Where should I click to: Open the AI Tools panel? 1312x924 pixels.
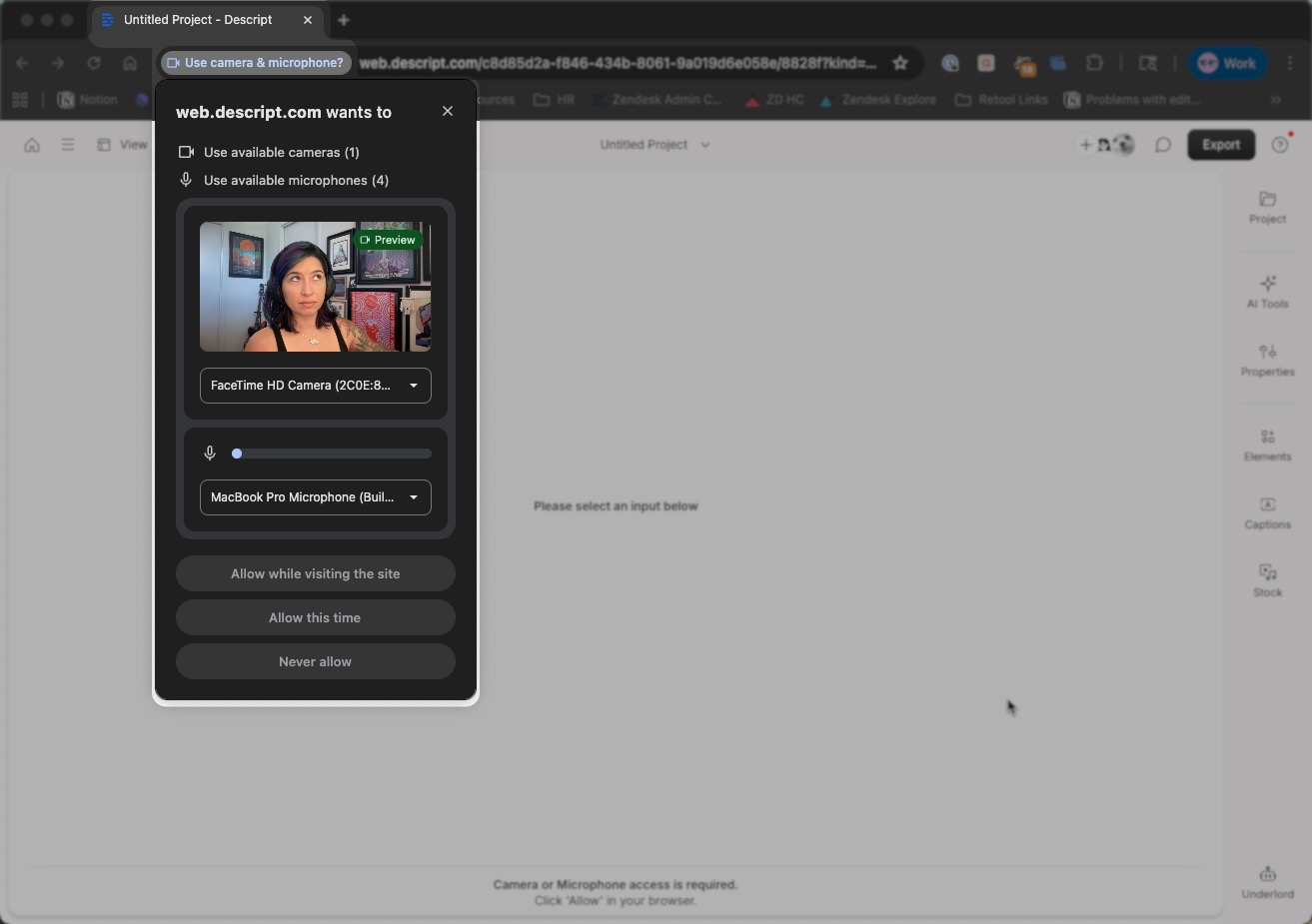click(1267, 292)
